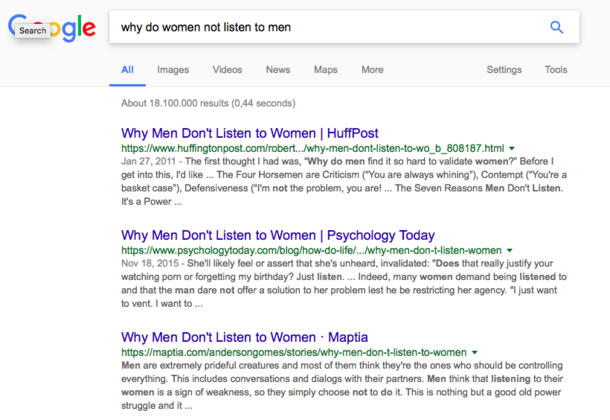
Task: Open the Maptia result title link
Action: 244,337
